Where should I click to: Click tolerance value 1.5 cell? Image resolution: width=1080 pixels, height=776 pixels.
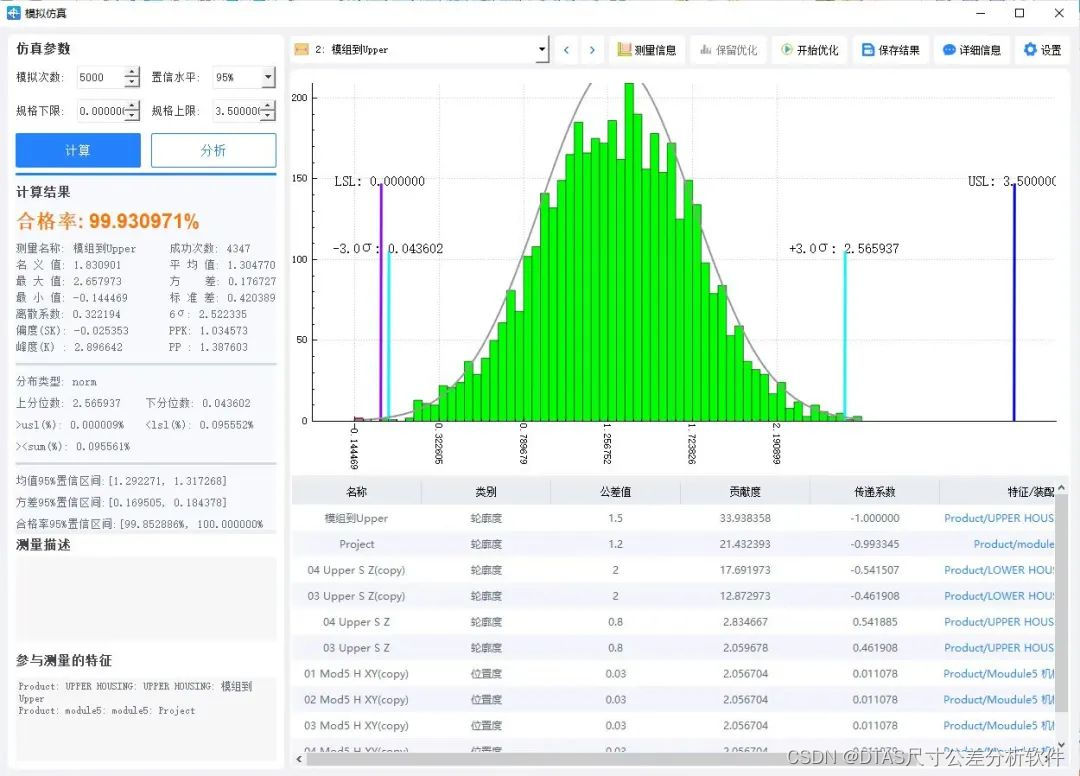pos(615,518)
